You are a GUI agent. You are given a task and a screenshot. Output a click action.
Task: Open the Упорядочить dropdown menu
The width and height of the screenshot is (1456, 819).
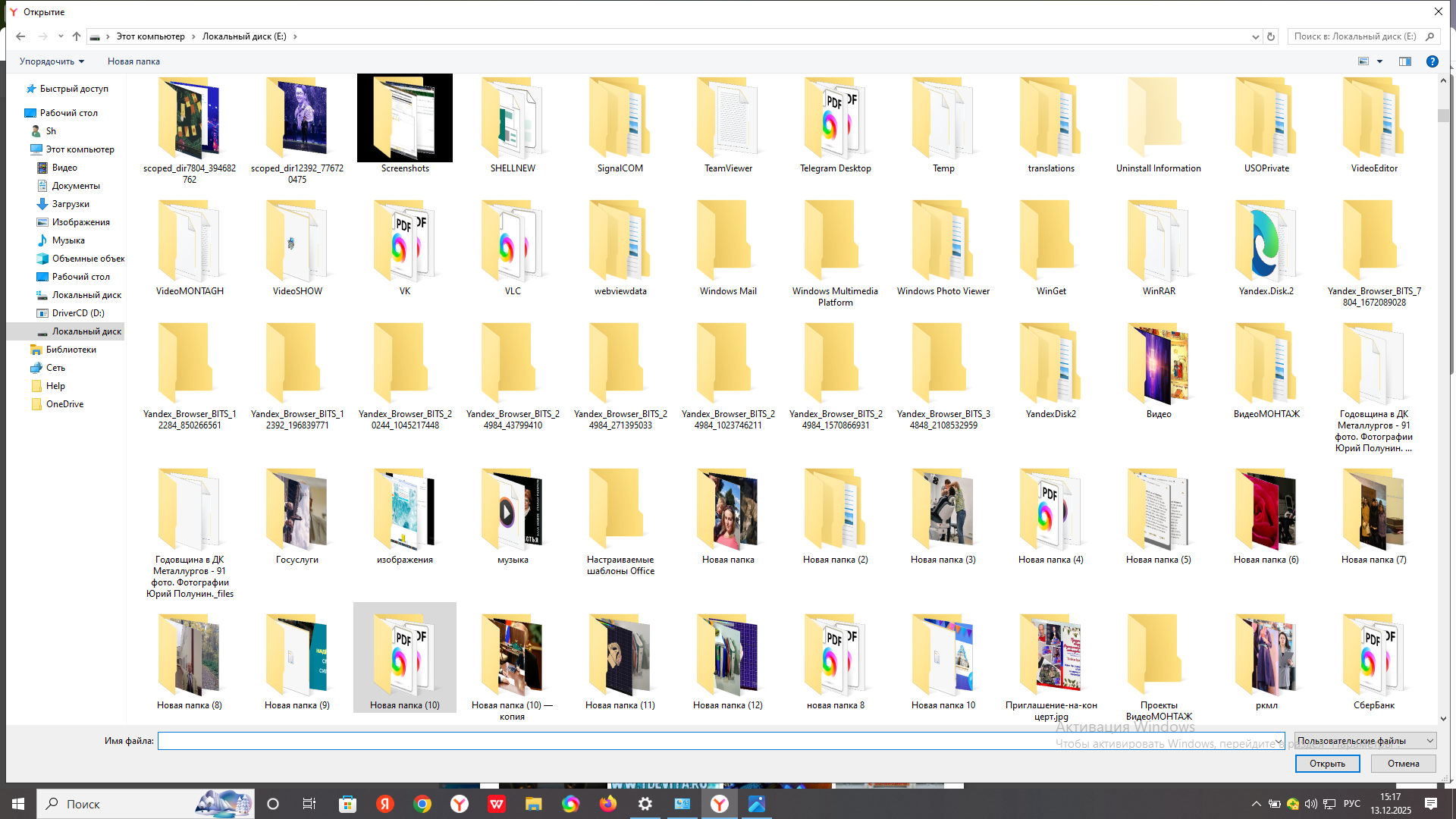click(52, 61)
